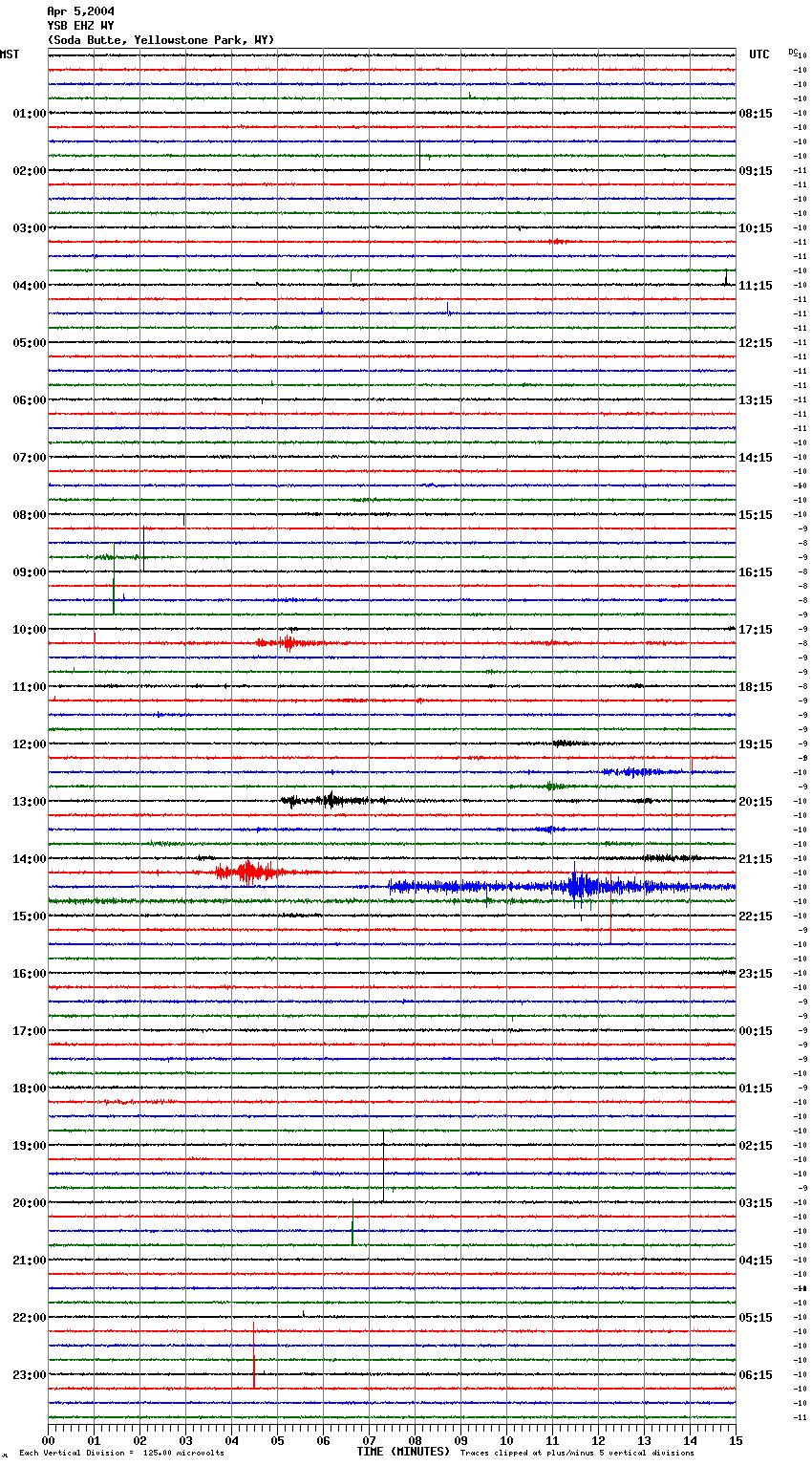Select the 05:00 MST time label
812x1466 pixels.
click(x=29, y=343)
